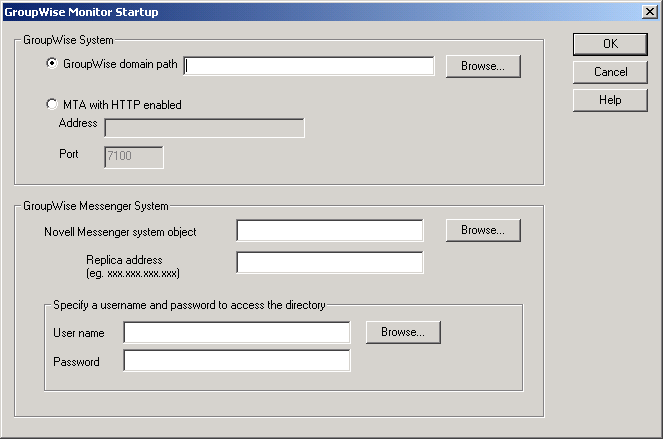Choose the MTA with HTTP enabled option
663x439 pixels.
(53, 104)
